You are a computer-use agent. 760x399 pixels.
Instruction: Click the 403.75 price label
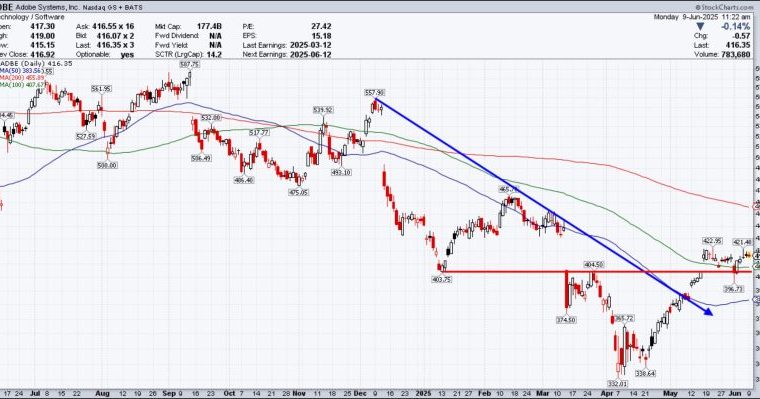(442, 279)
